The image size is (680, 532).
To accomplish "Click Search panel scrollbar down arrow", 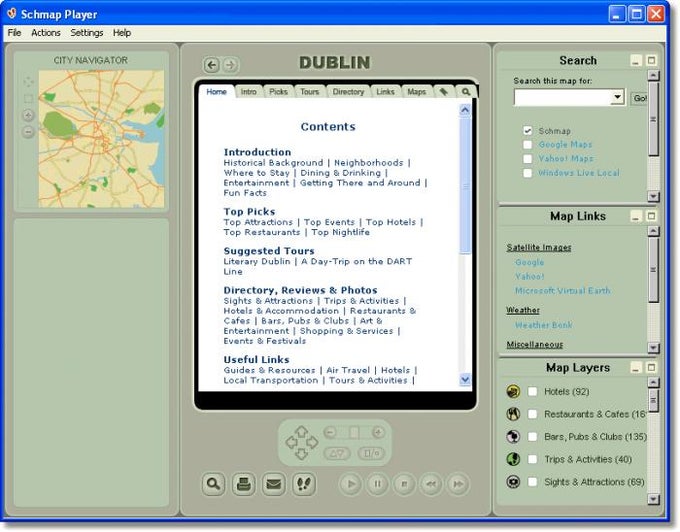I will pos(653,196).
